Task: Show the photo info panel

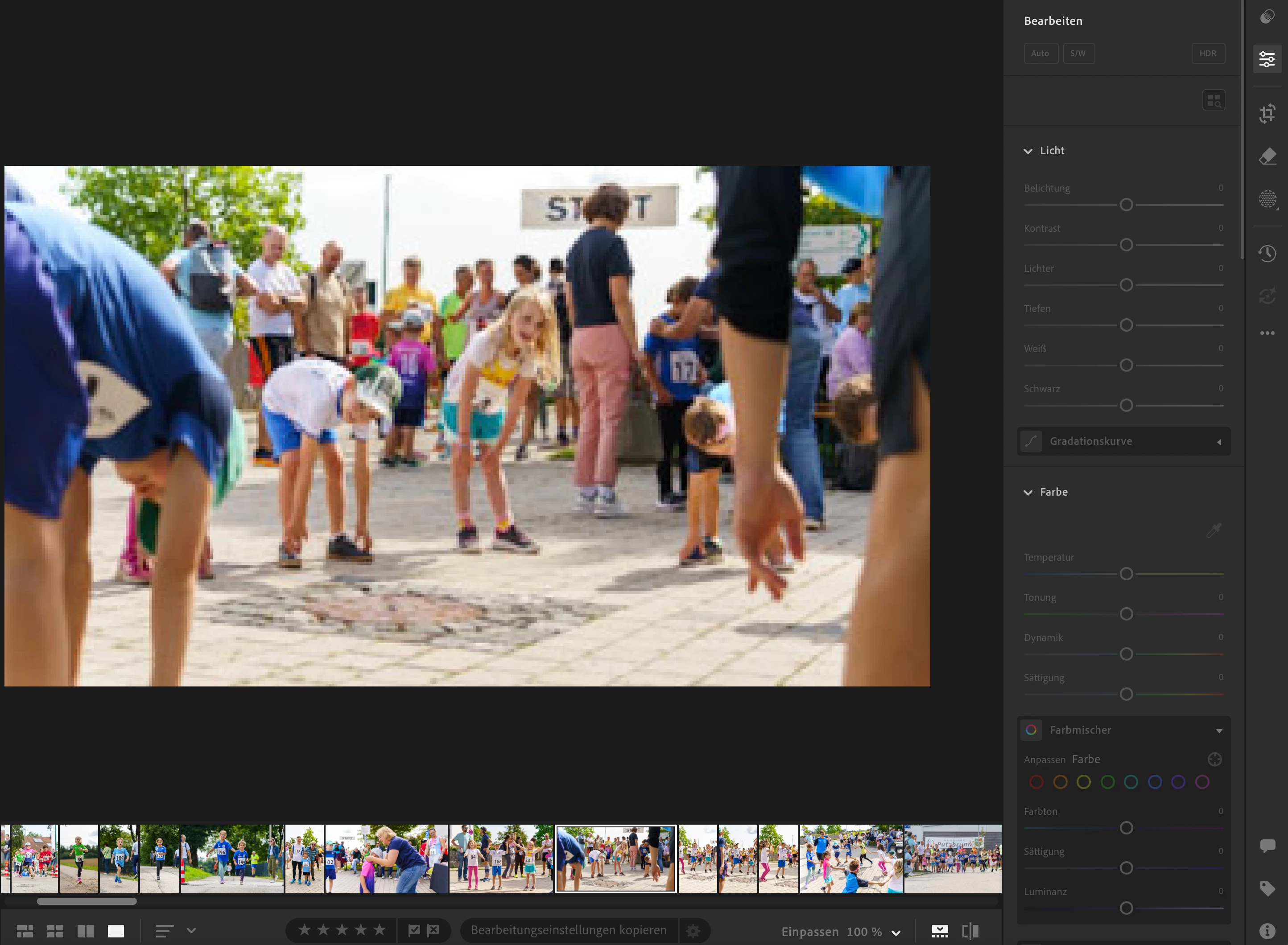Action: [1267, 931]
